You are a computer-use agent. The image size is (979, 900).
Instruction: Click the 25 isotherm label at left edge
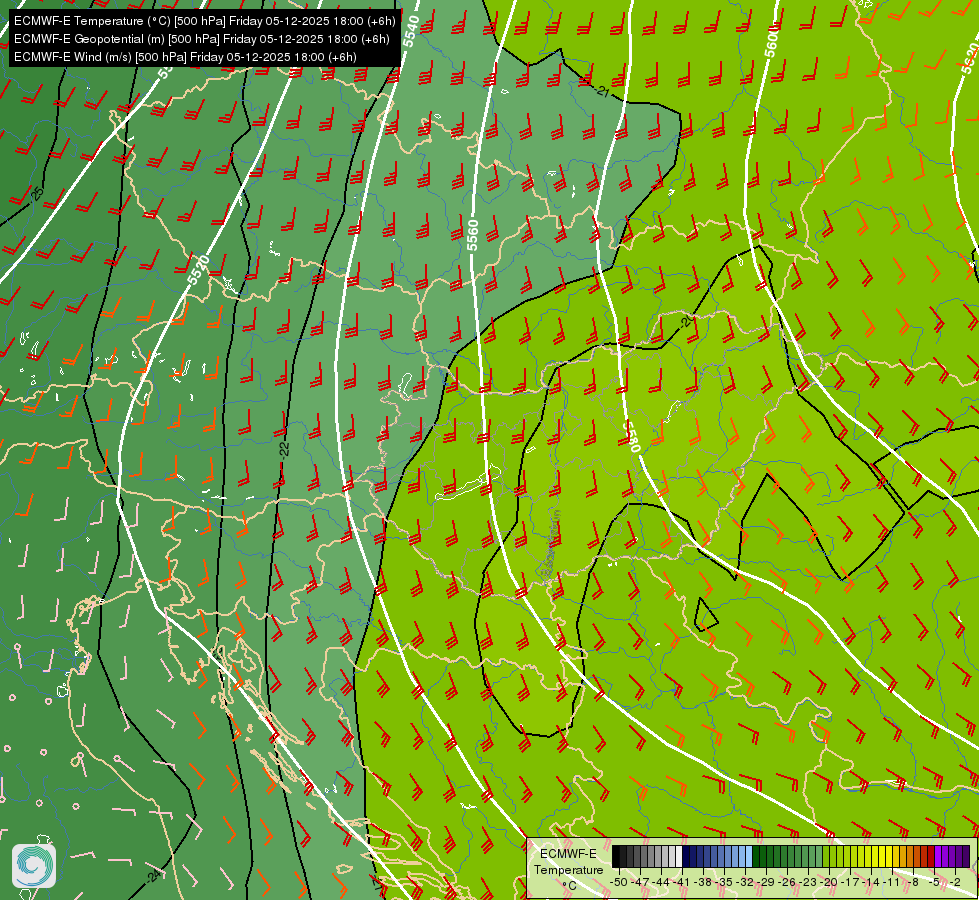coord(37,194)
